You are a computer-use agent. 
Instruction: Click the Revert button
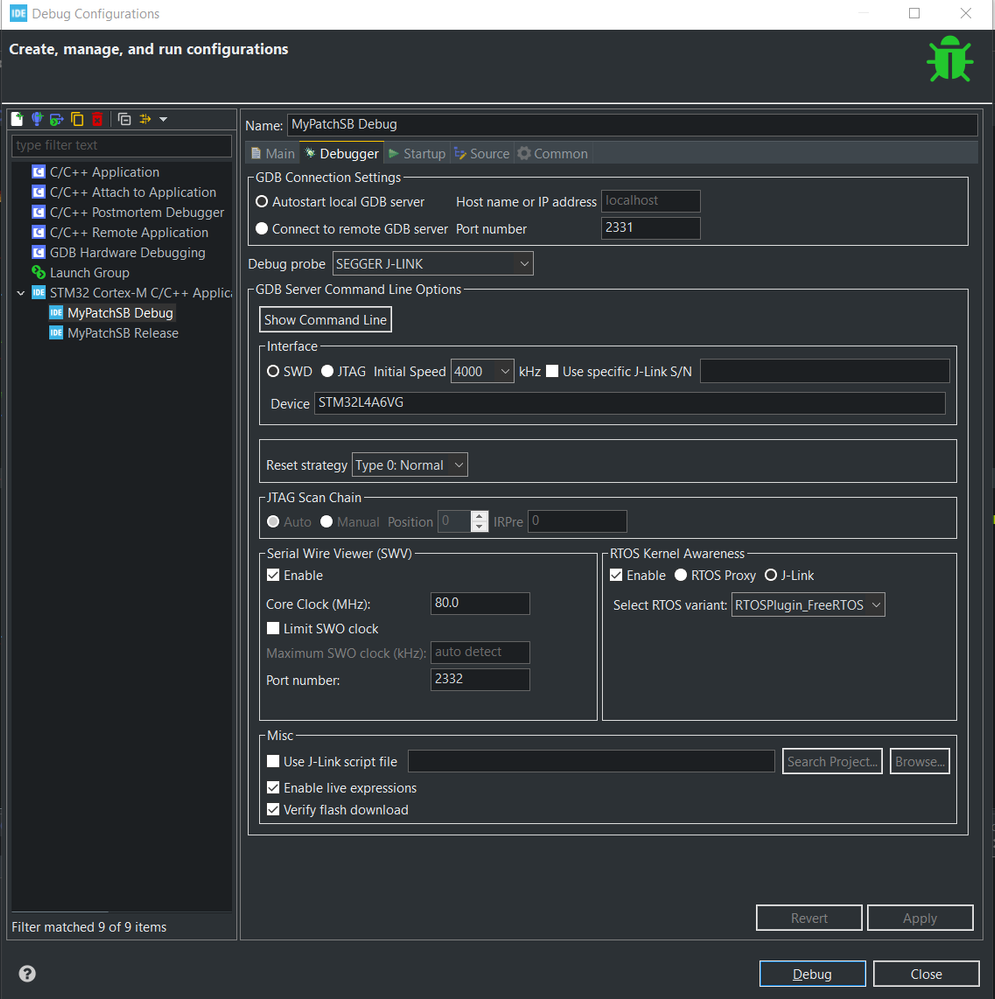(809, 918)
